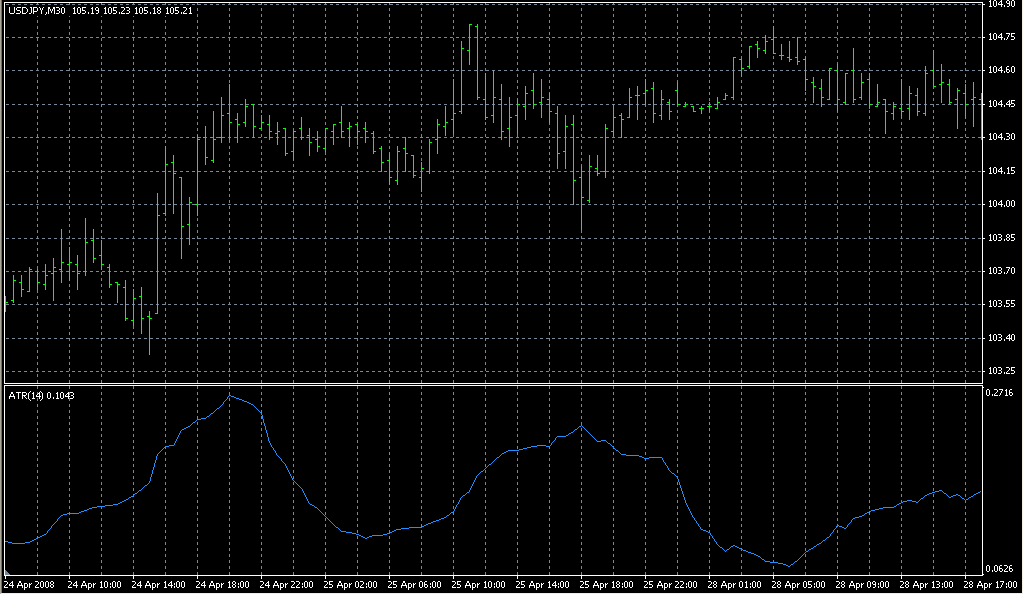Click the lowest trough of the ATR line
1024x594 pixels.
[x=785, y=566]
